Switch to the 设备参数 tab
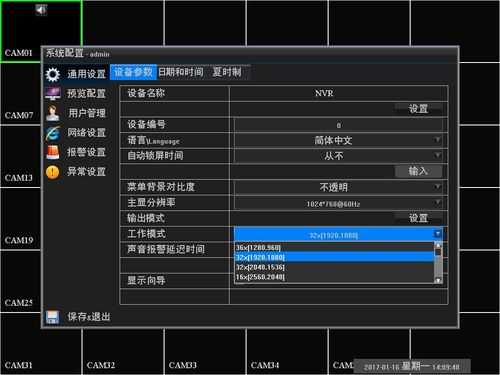The height and width of the screenshot is (375, 500). (133, 72)
